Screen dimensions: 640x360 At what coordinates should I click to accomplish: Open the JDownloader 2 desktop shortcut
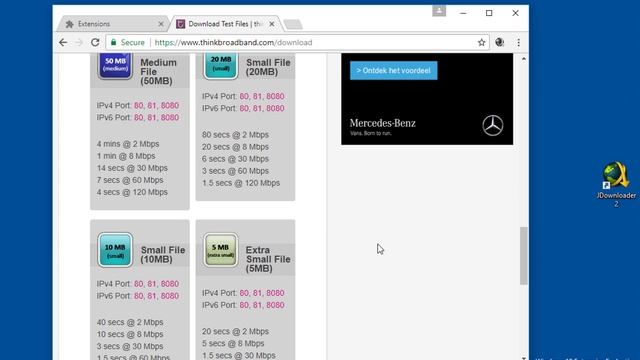616,184
